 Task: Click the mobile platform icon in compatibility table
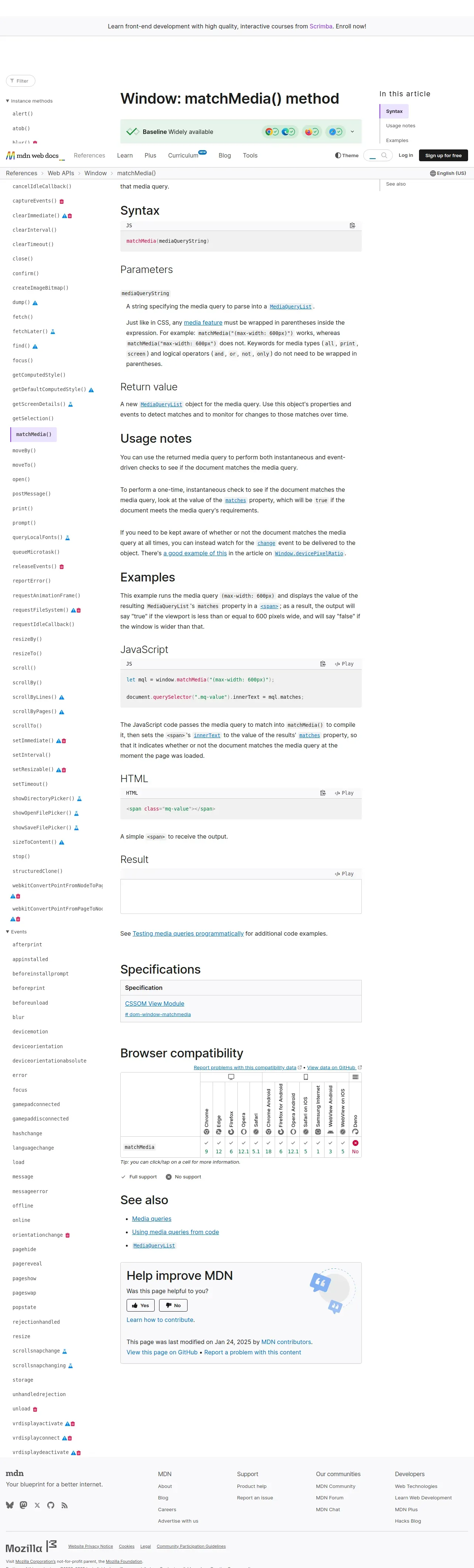tap(306, 1077)
